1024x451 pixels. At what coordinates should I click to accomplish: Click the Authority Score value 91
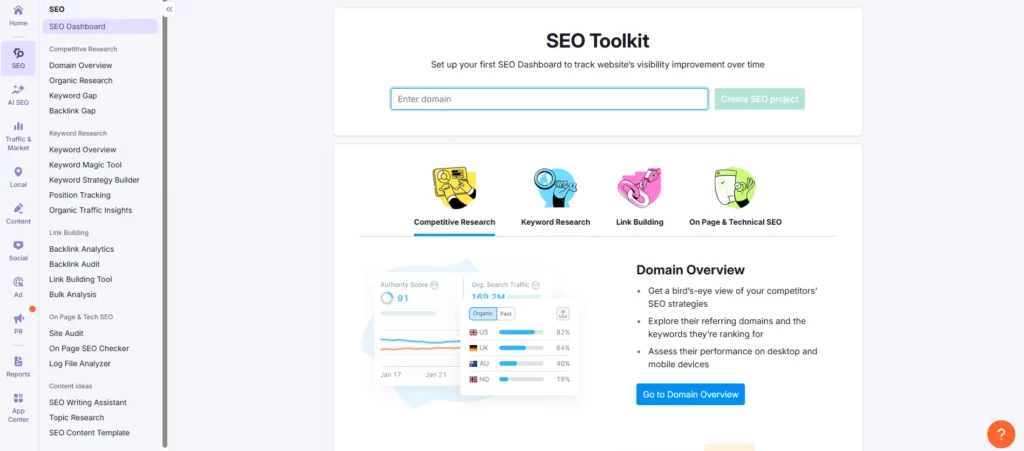(x=403, y=298)
